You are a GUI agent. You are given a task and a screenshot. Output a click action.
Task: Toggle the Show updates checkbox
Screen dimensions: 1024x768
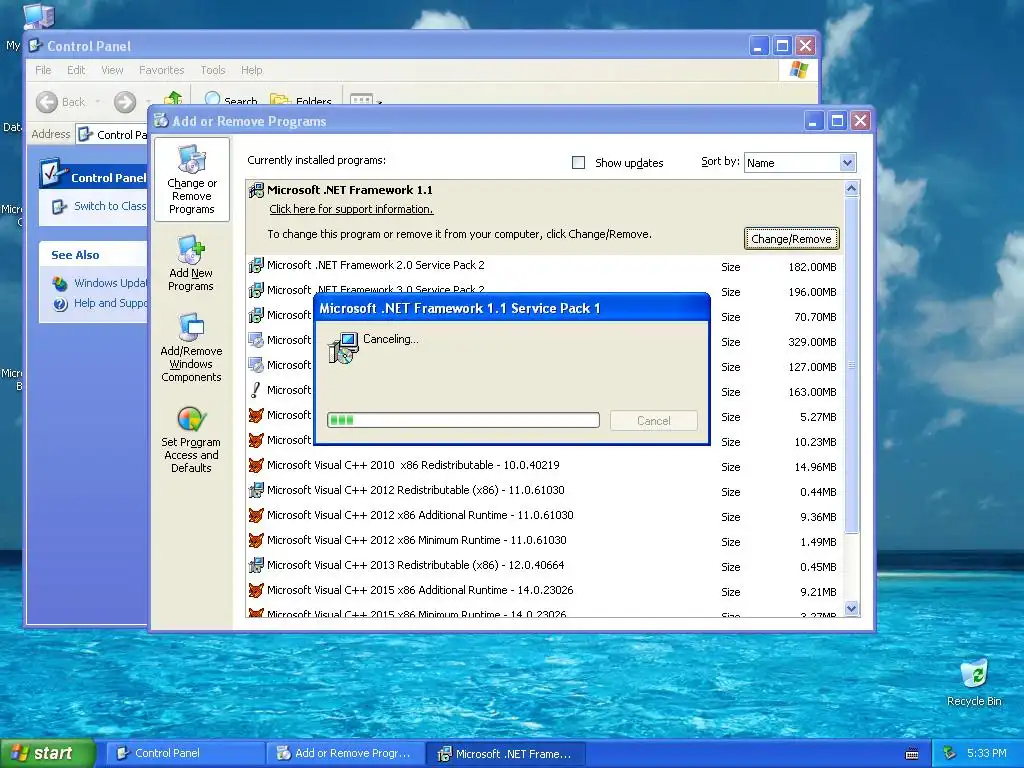pyautogui.click(x=579, y=163)
